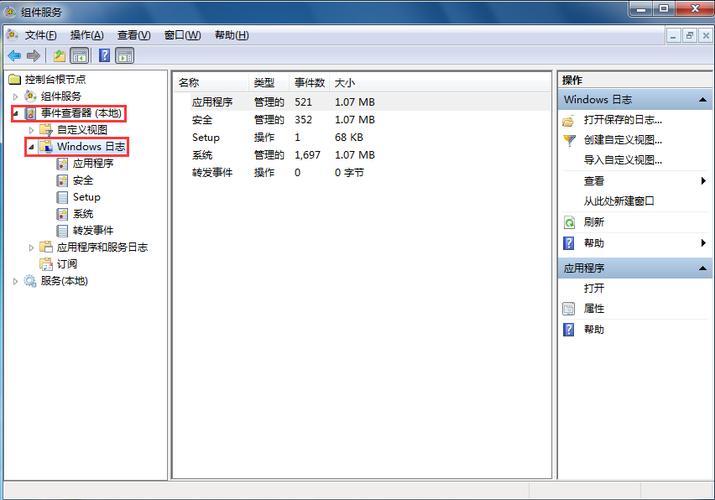Click the 组件服务 tree node icon
This screenshot has height=500, width=715.
click(x=30, y=96)
